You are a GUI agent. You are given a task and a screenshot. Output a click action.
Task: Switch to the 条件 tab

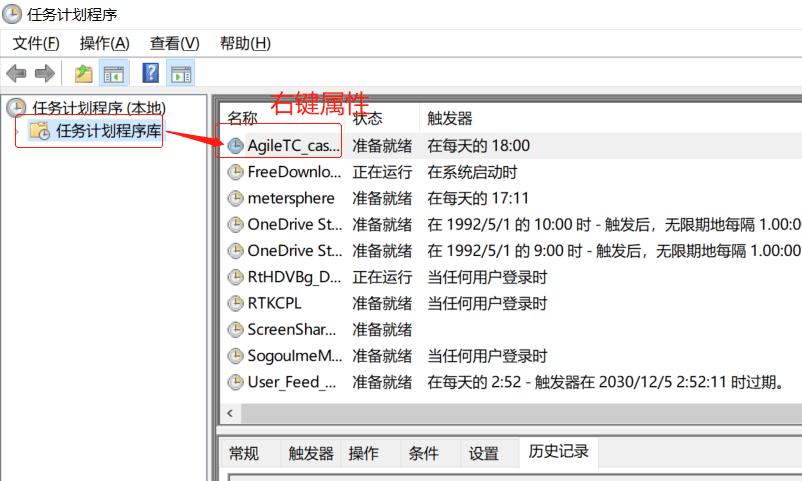click(x=424, y=453)
